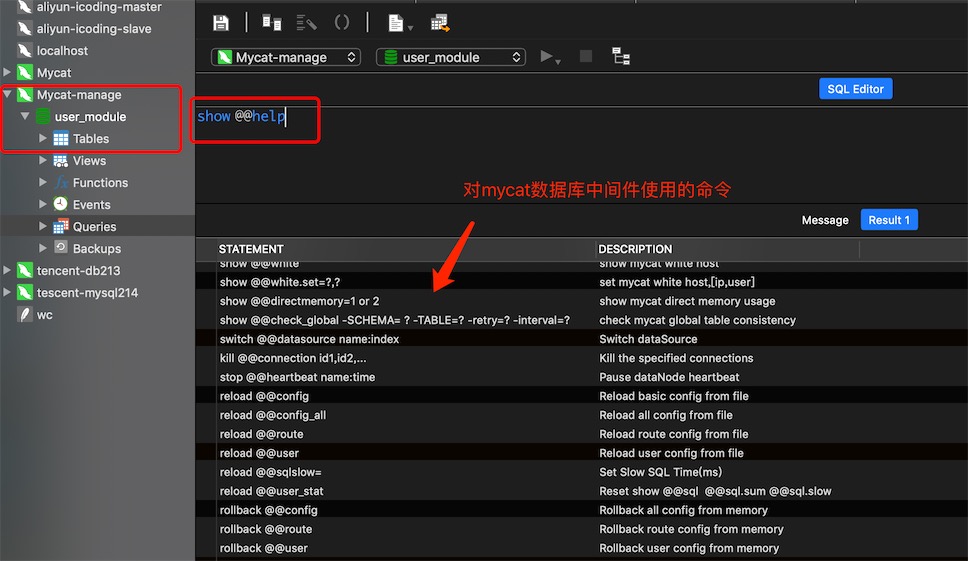Select 'Rollback route config from memory' description
This screenshot has height=561, width=968.
tap(691, 529)
